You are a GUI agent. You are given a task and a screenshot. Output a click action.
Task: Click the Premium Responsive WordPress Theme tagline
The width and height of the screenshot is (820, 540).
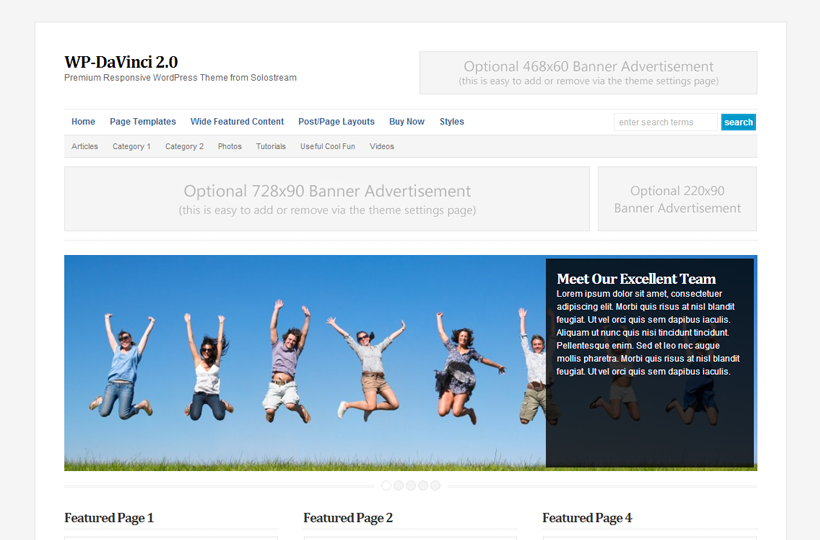click(x=180, y=78)
